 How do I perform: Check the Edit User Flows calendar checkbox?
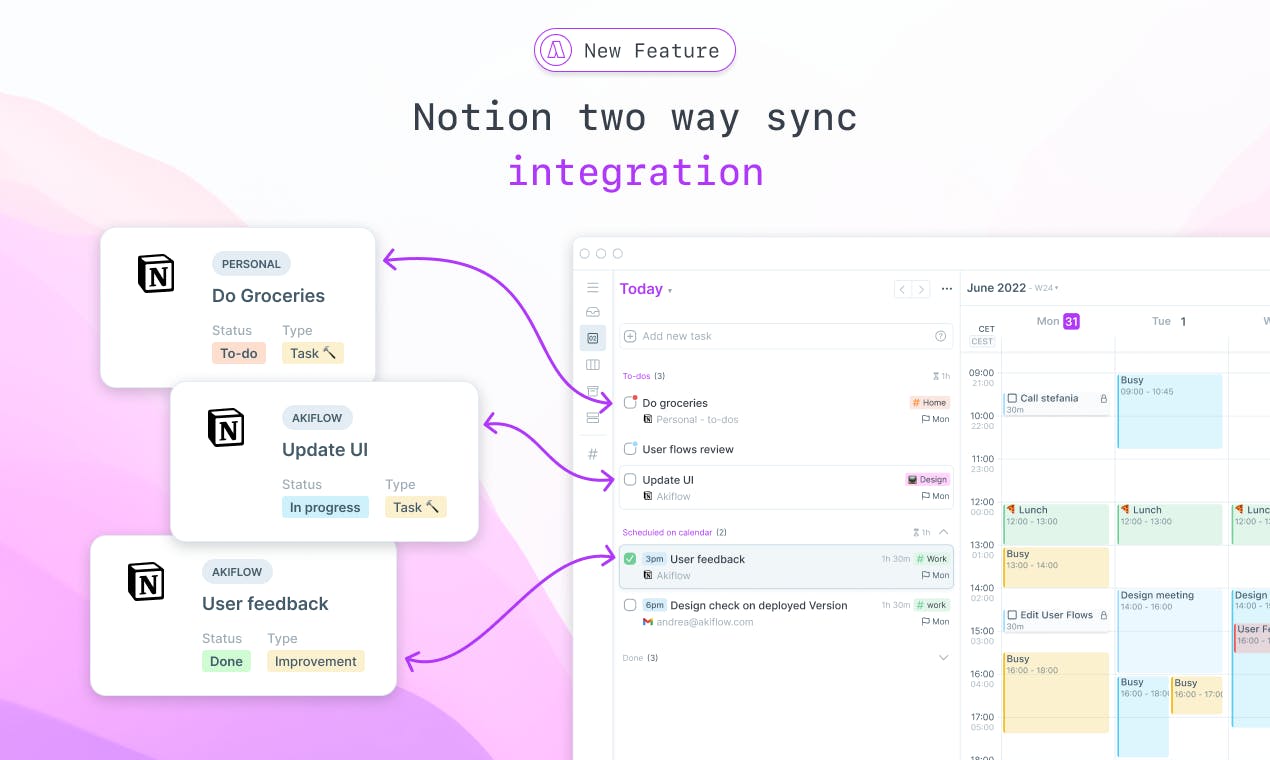click(1012, 615)
